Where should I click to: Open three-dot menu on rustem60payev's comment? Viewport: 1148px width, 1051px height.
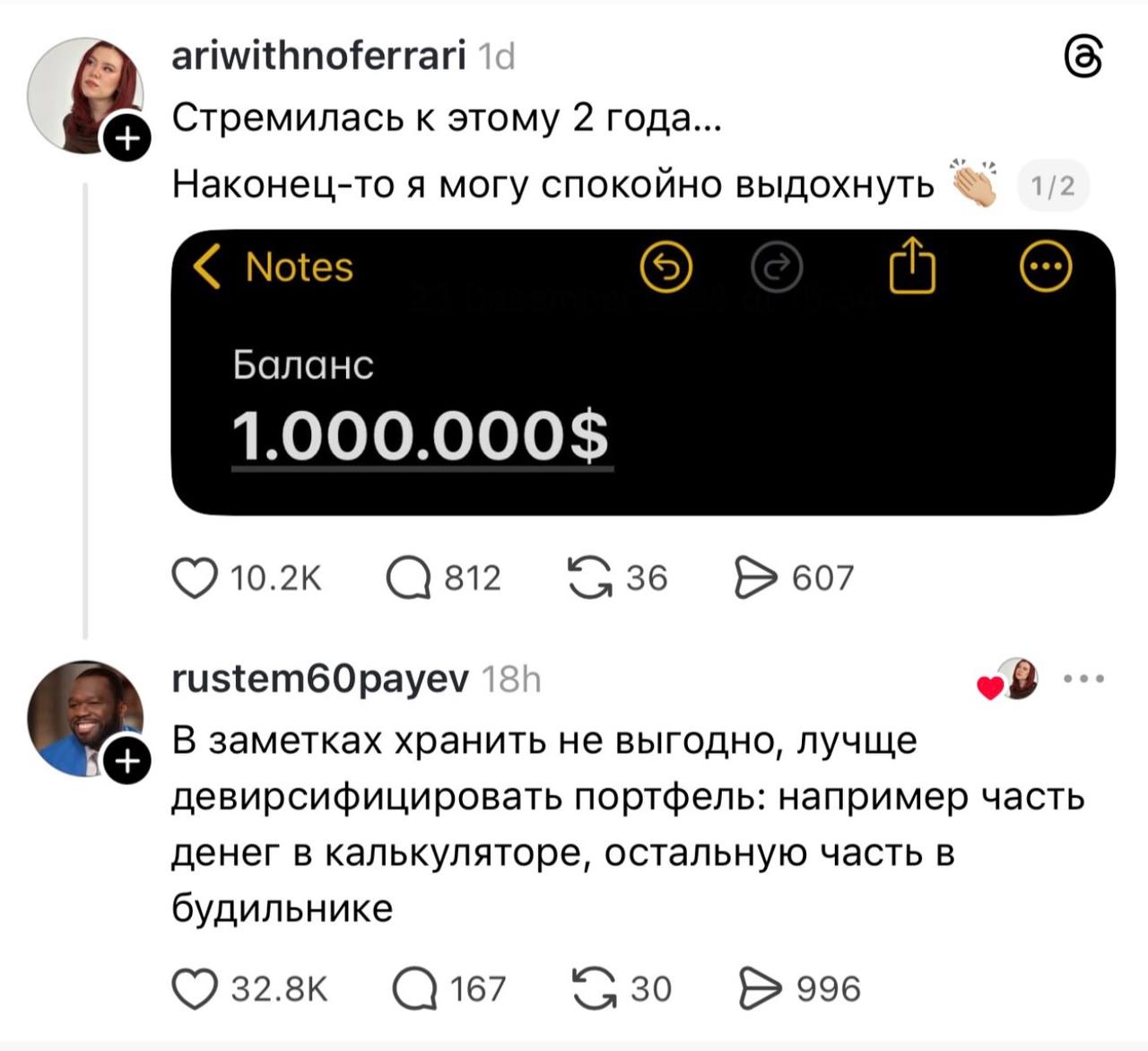click(1083, 679)
